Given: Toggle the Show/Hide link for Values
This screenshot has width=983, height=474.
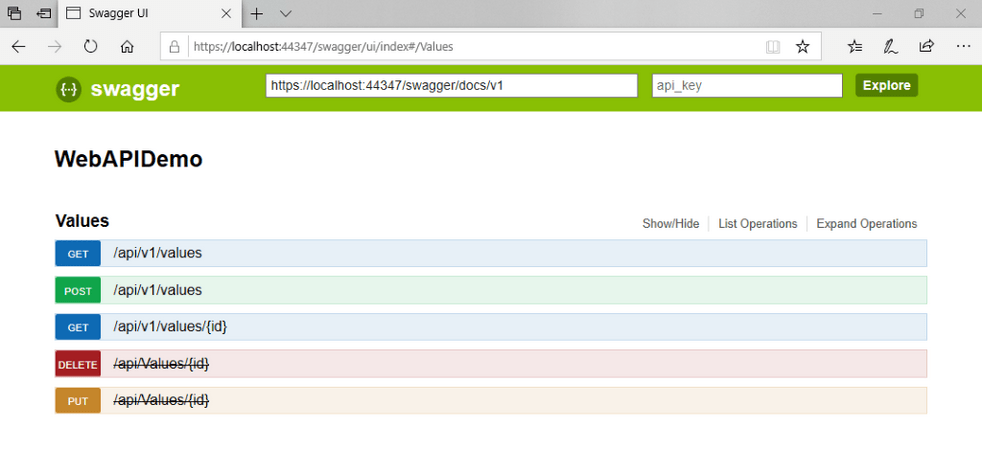Looking at the screenshot, I should [x=670, y=224].
